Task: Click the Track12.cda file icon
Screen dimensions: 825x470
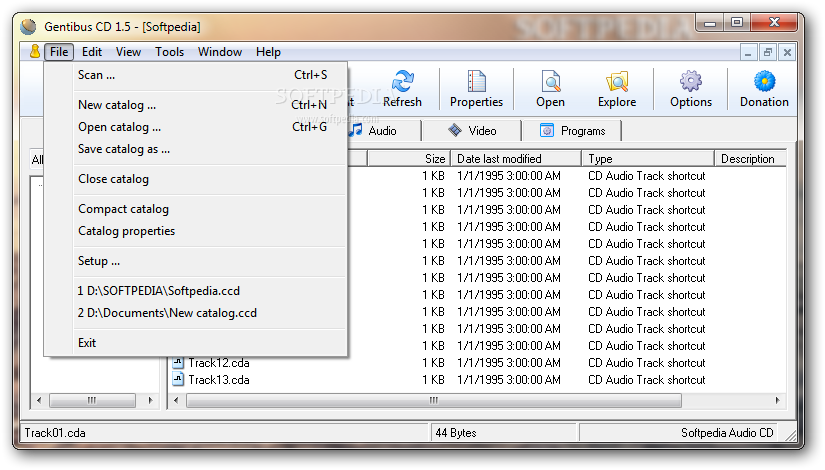Action: click(178, 363)
